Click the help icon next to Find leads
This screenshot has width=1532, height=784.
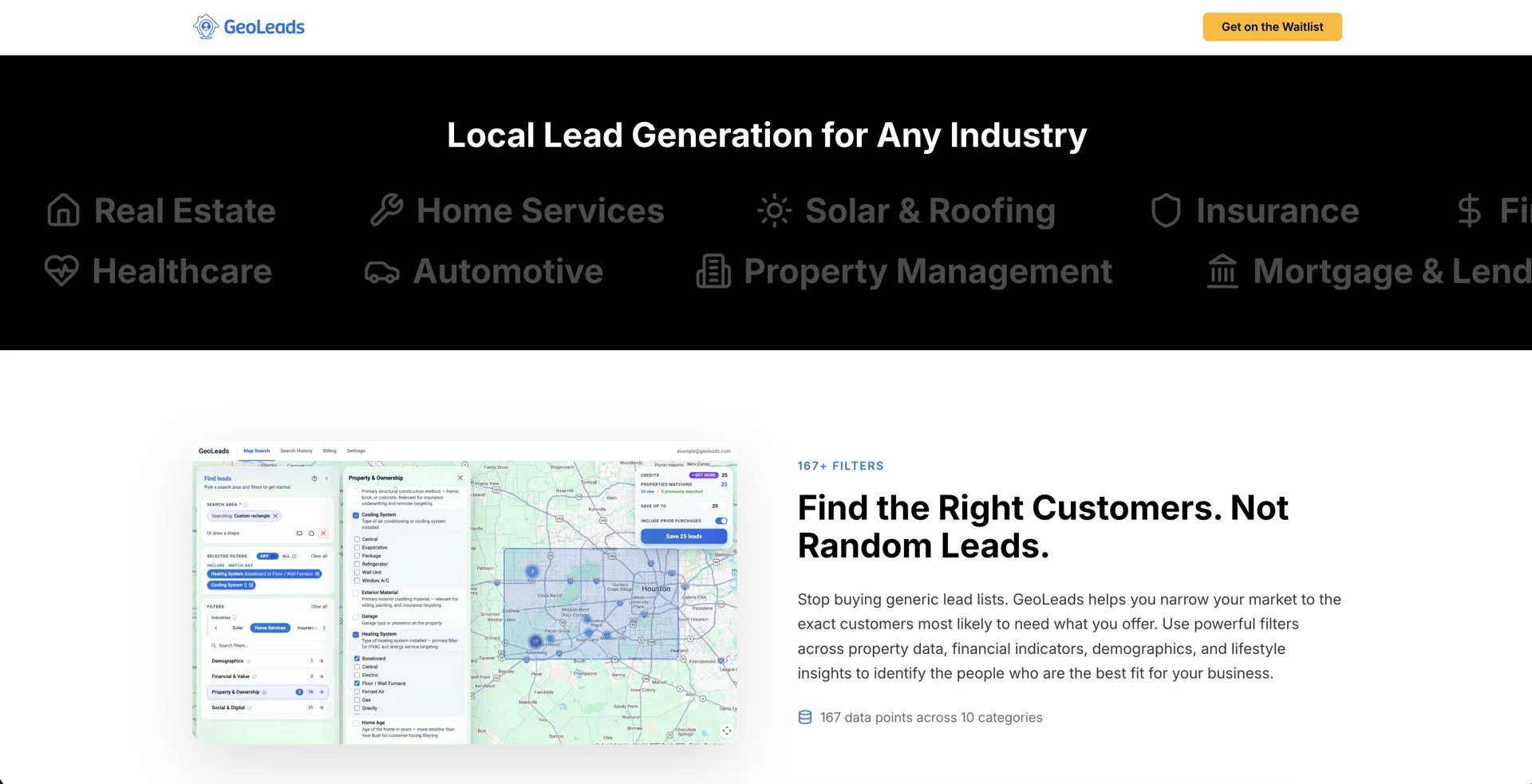(314, 479)
